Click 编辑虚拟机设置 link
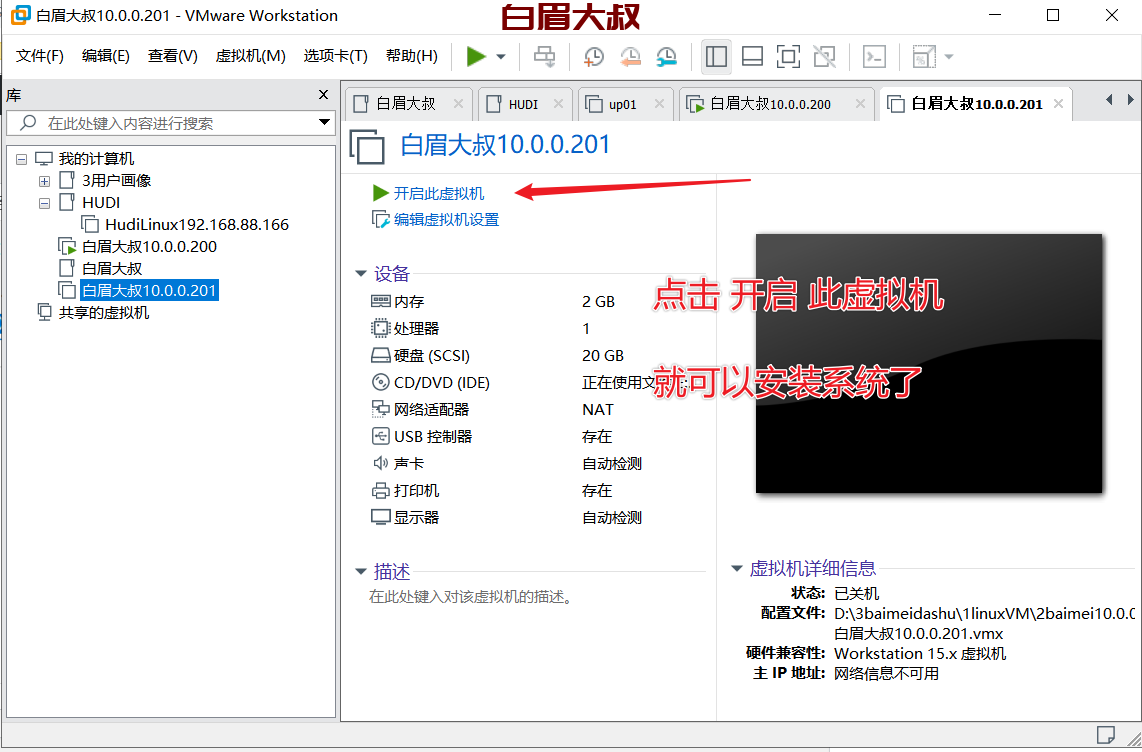This screenshot has height=752, width=1142. tap(446, 220)
